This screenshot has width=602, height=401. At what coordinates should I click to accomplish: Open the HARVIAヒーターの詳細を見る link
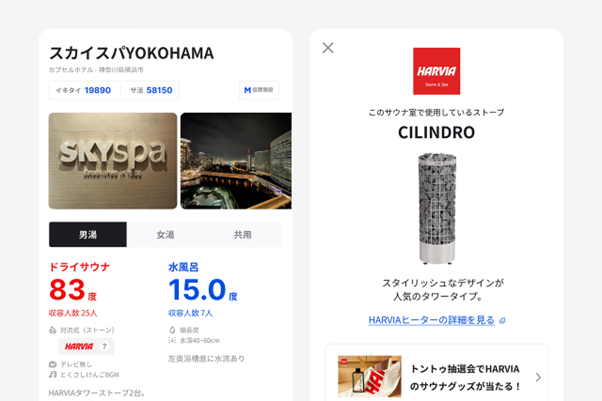click(432, 320)
